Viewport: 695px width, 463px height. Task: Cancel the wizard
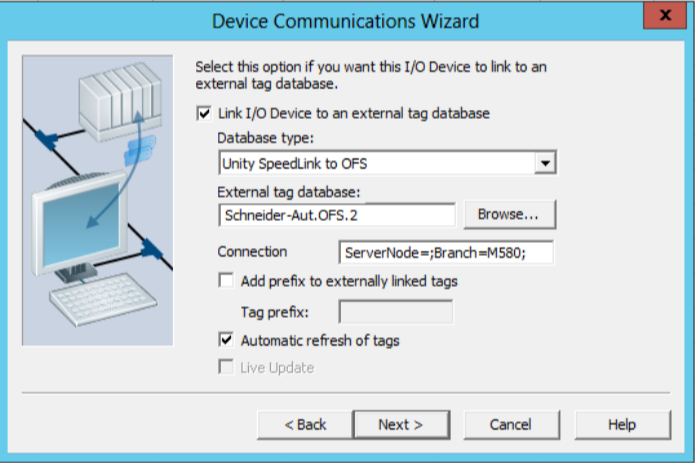pos(511,425)
